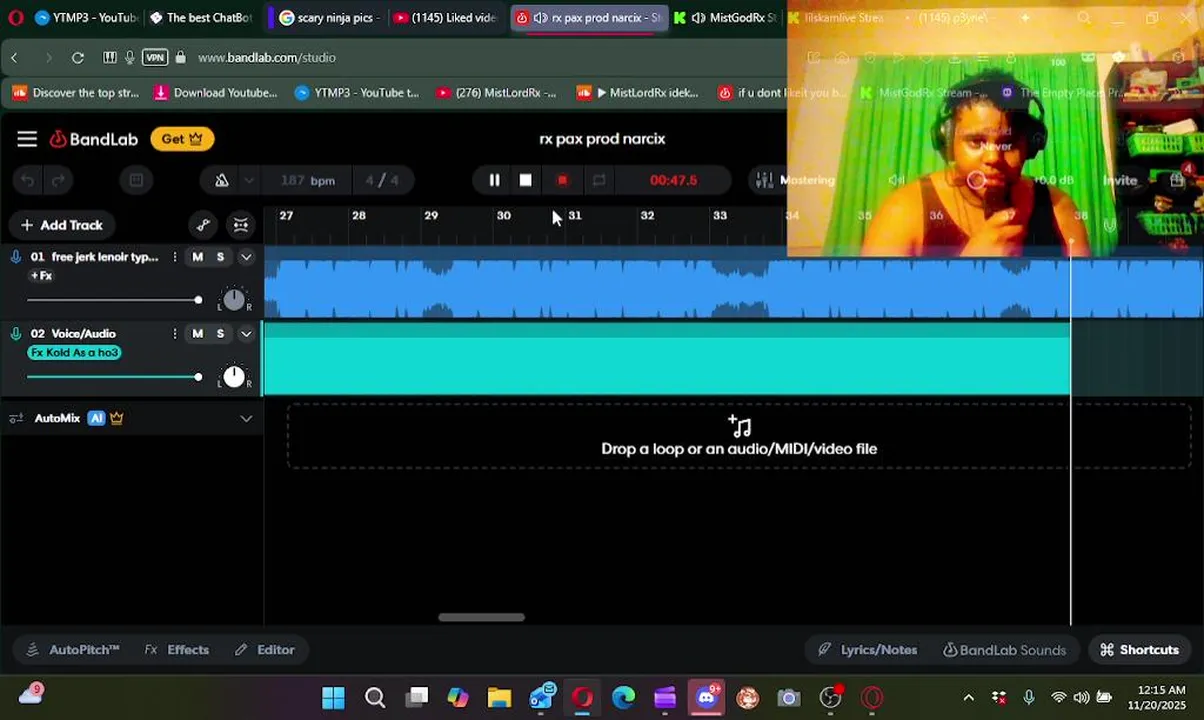This screenshot has height=720, width=1204.
Task: Click the address bar URL bandlab.com/studio
Action: pyautogui.click(x=267, y=58)
